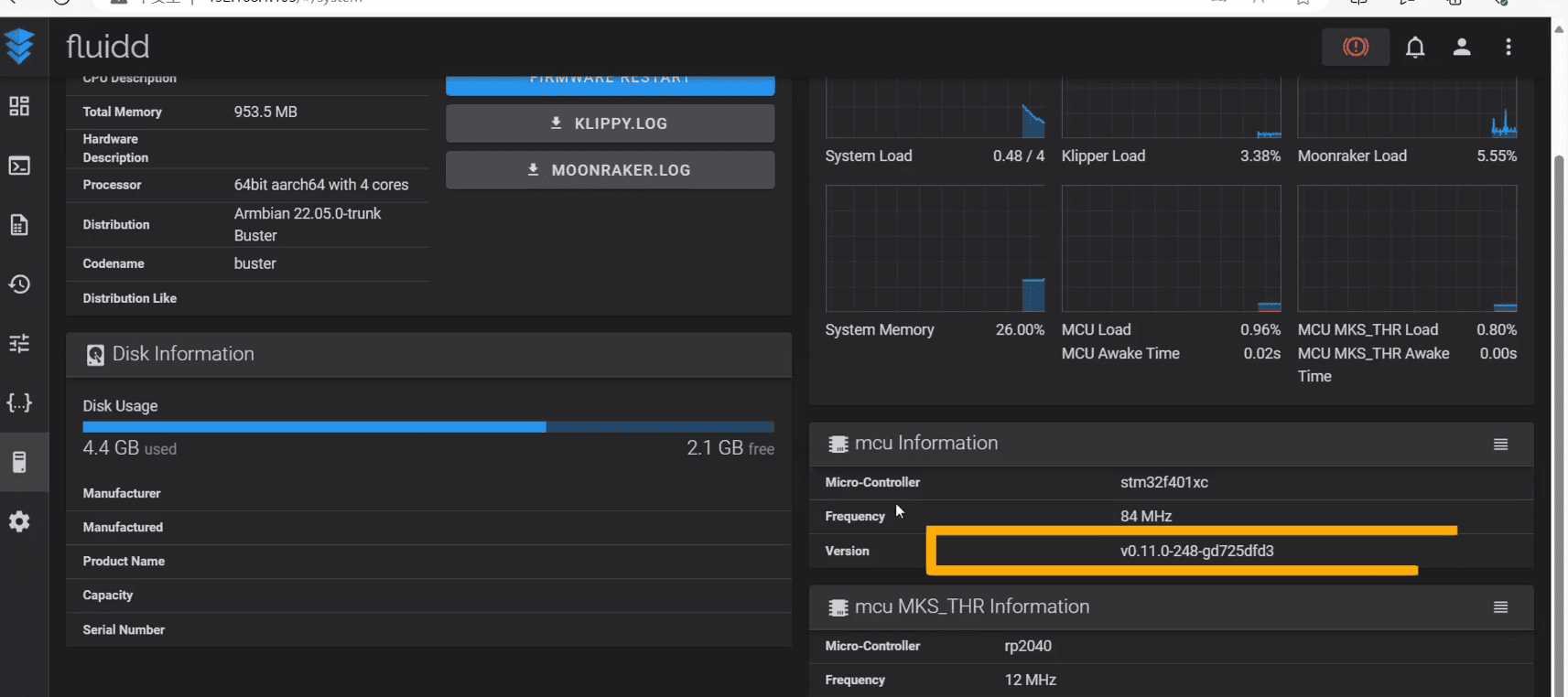Download the MOONRAKER.LOG file
Screen dimensions: 1568x697
click(610, 170)
